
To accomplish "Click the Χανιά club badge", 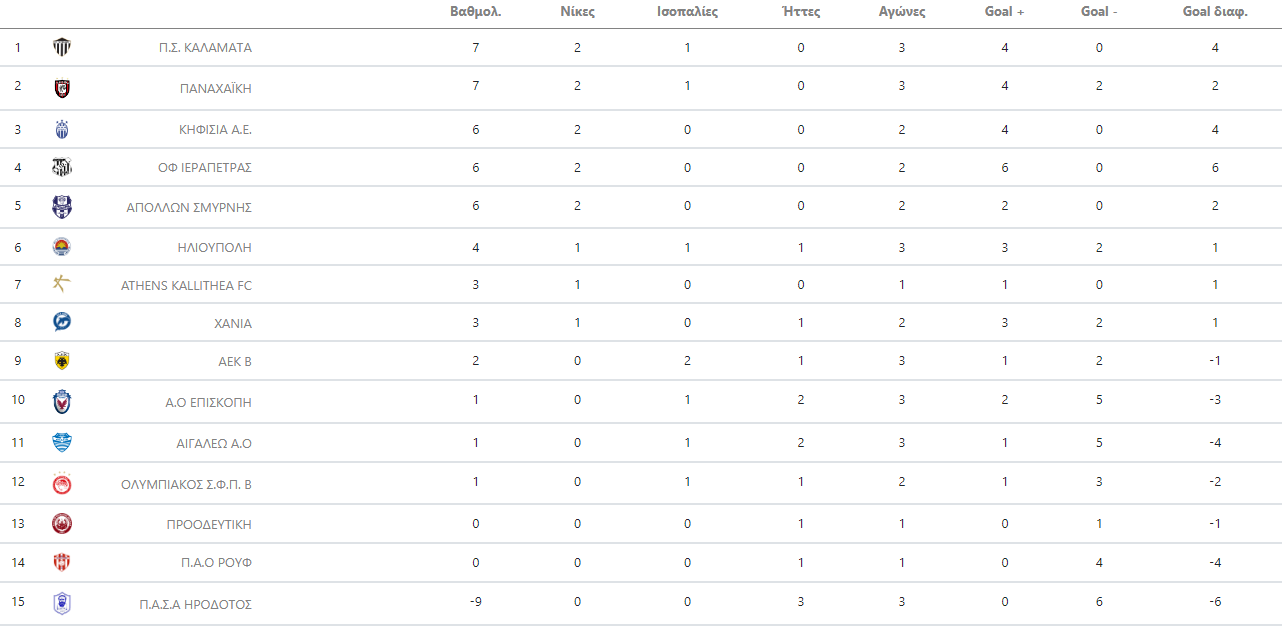I will 62,322.
